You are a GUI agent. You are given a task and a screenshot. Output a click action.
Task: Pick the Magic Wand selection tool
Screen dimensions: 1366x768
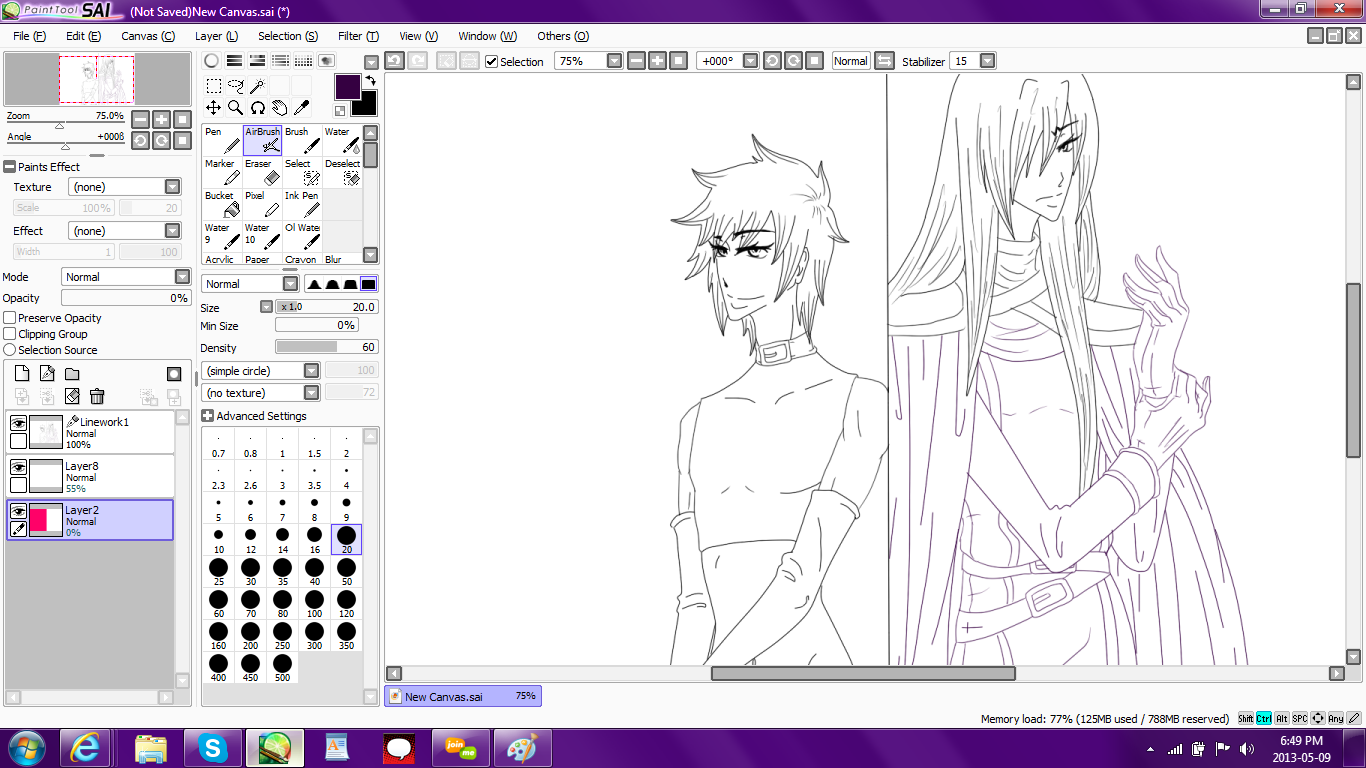click(x=258, y=86)
